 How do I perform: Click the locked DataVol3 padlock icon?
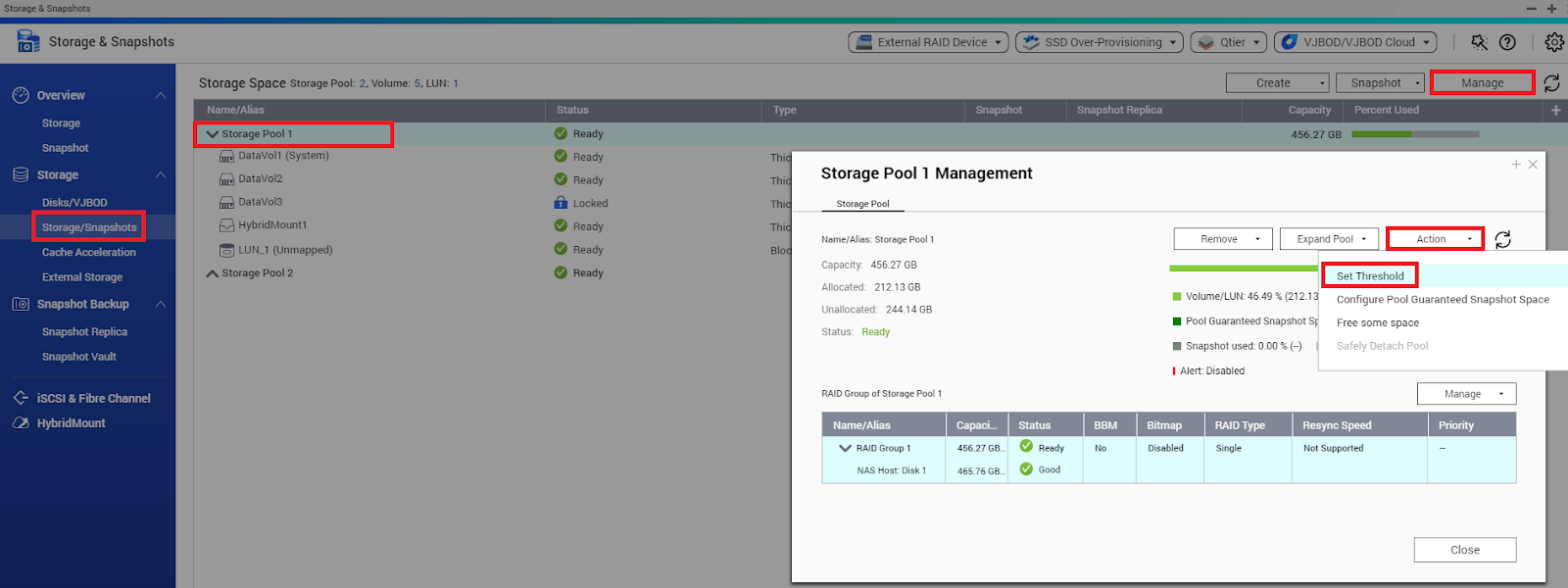pyautogui.click(x=561, y=203)
